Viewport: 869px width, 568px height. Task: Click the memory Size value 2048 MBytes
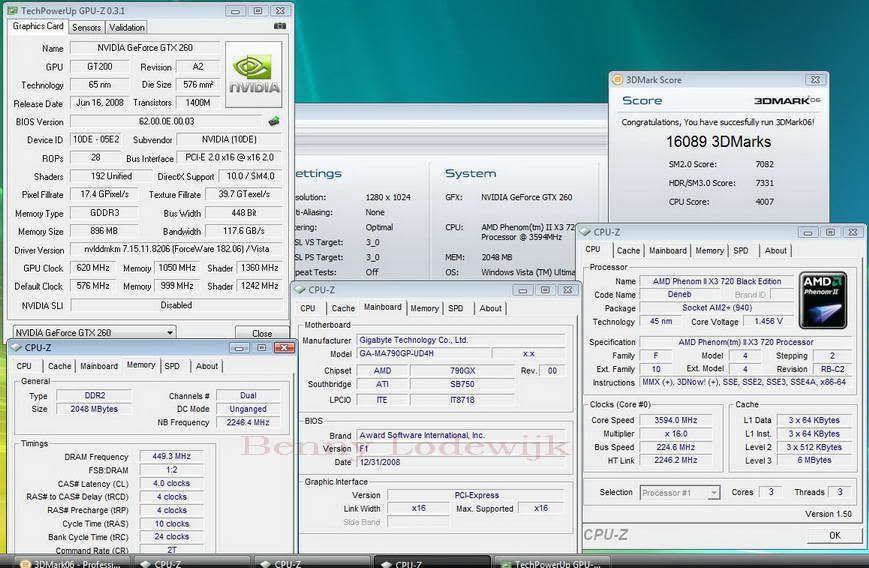pyautogui.click(x=94, y=408)
